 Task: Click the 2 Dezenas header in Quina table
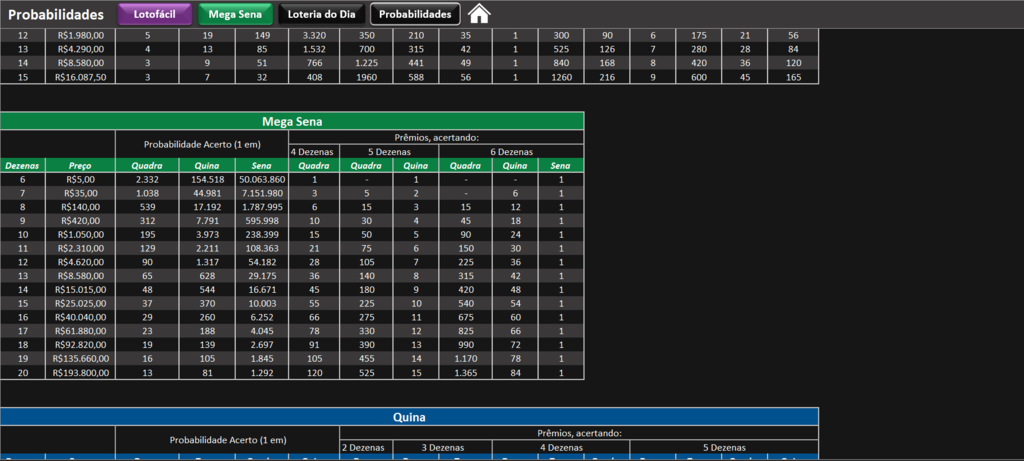366,447
